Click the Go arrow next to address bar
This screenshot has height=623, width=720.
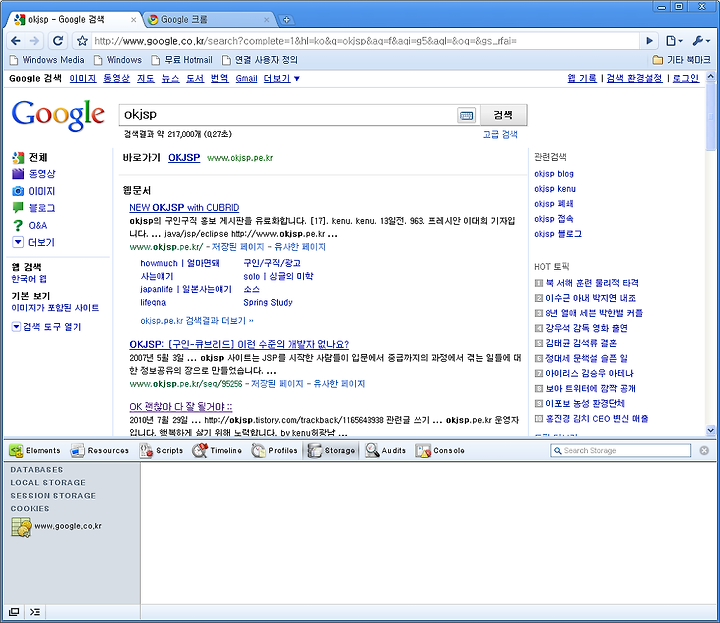(x=649, y=41)
